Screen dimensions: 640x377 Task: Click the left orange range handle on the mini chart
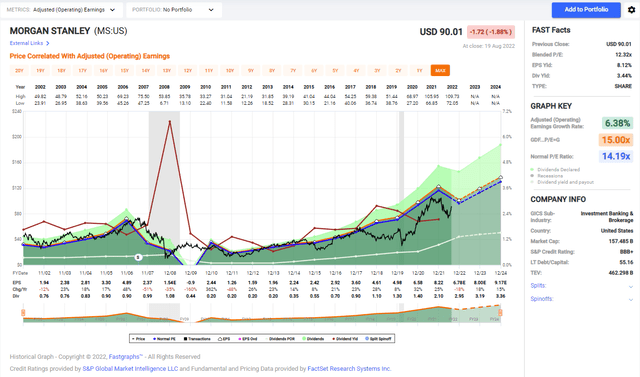coord(23,313)
